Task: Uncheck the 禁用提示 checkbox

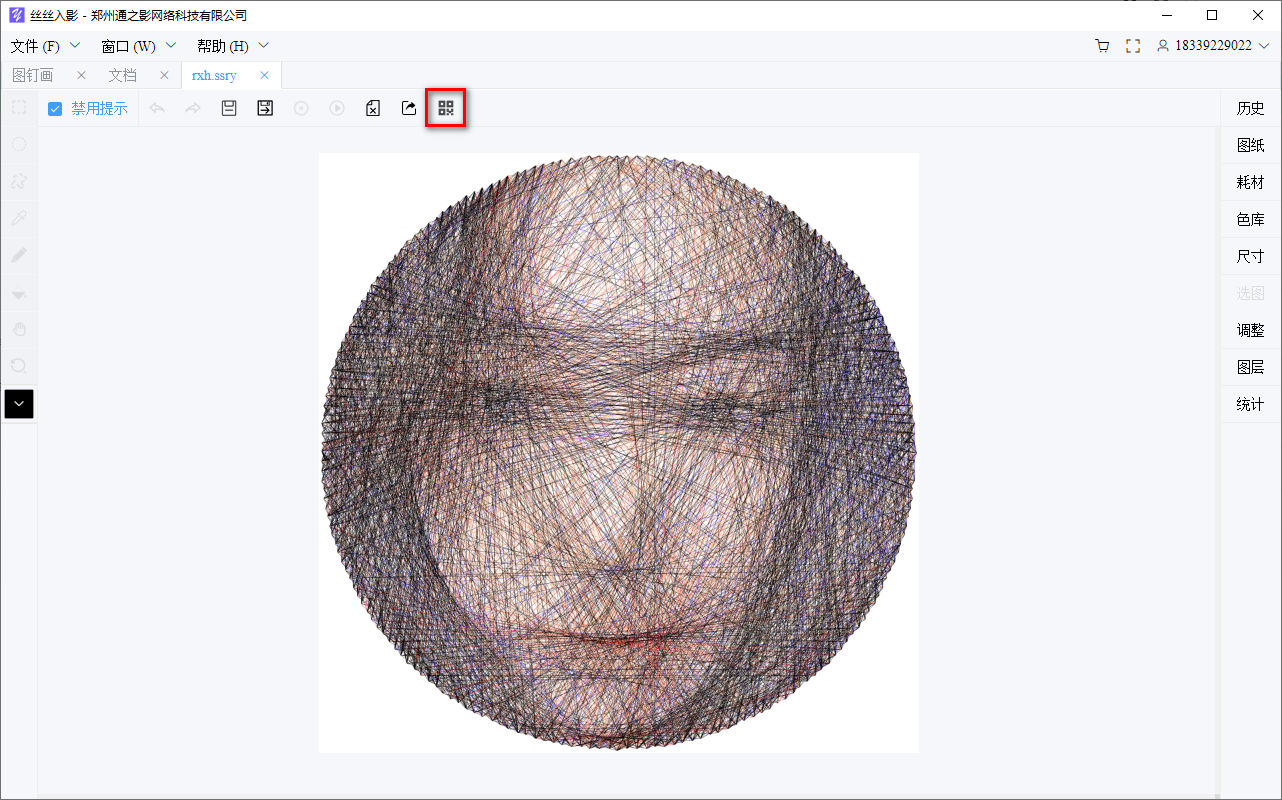Action: point(54,108)
